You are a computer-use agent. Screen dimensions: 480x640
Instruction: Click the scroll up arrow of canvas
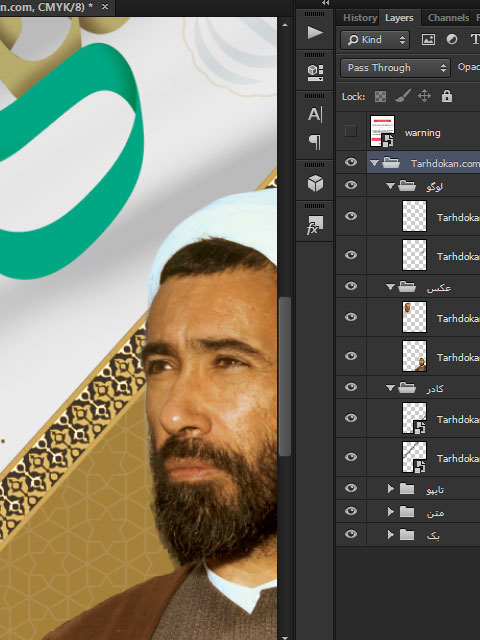(285, 25)
